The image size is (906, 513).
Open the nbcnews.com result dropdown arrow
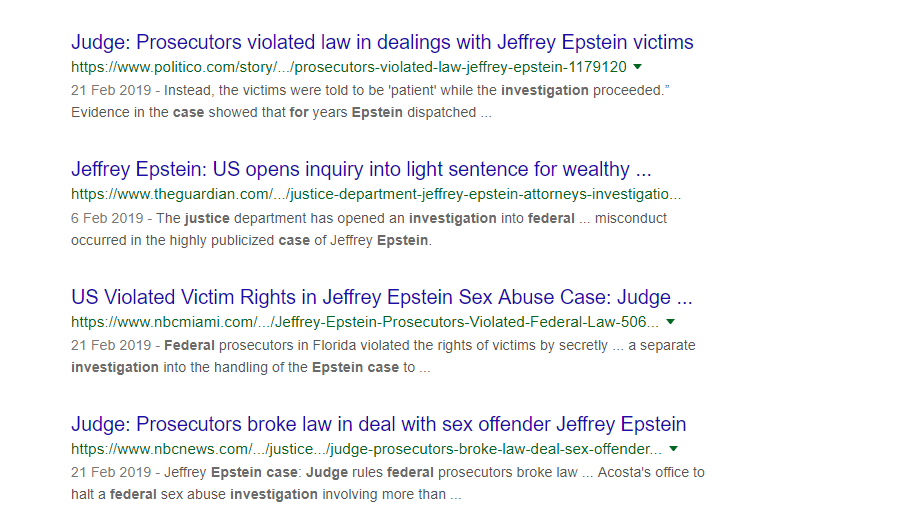pyautogui.click(x=673, y=449)
